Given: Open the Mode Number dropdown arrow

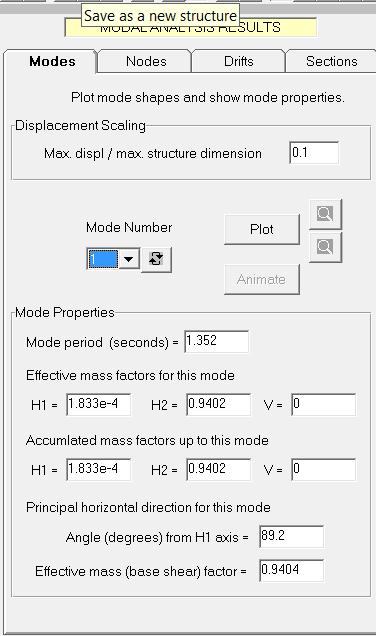Looking at the screenshot, I should 129,259.
